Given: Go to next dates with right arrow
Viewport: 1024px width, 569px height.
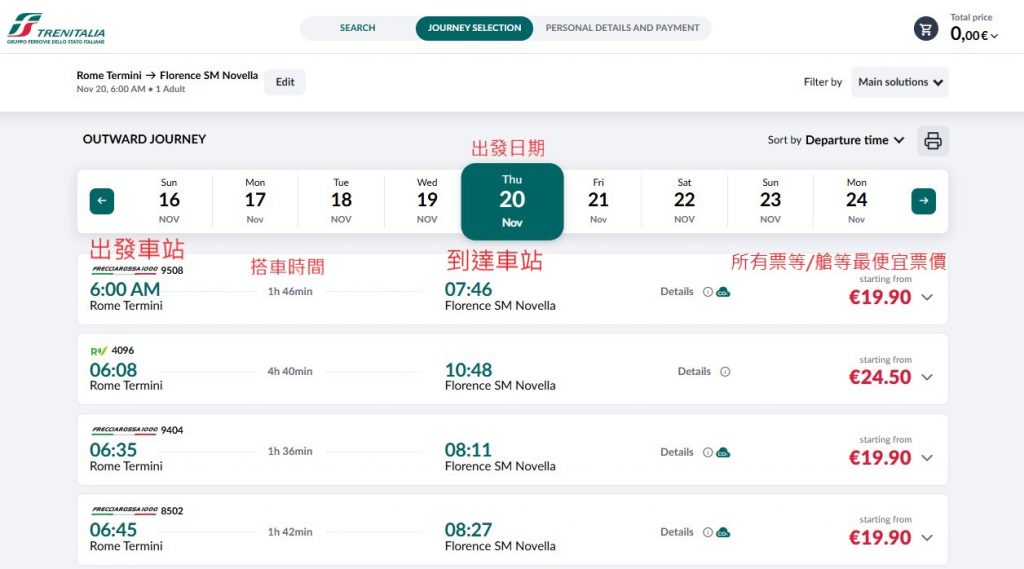Looking at the screenshot, I should [923, 201].
